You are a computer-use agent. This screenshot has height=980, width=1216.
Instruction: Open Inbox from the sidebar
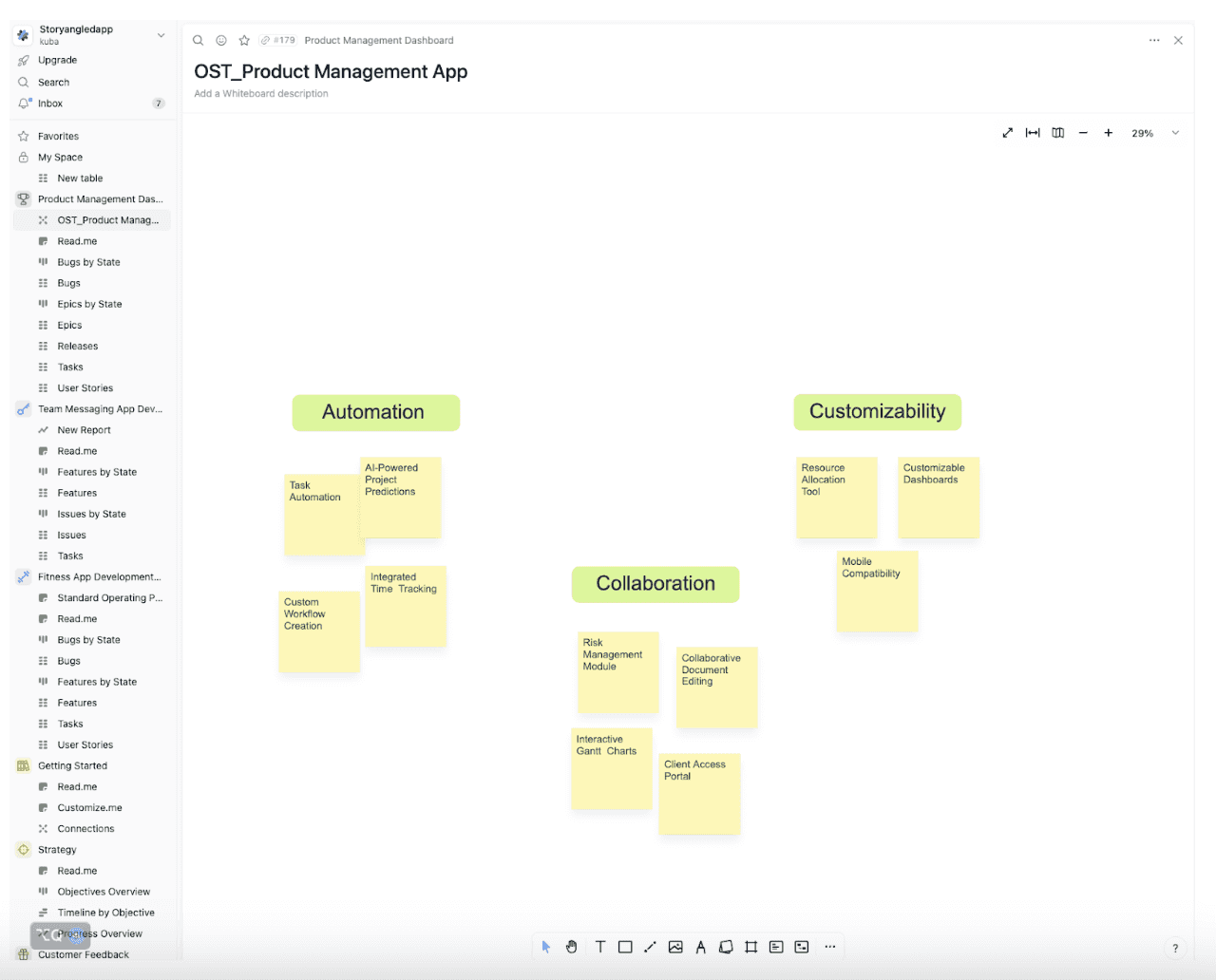pos(50,104)
